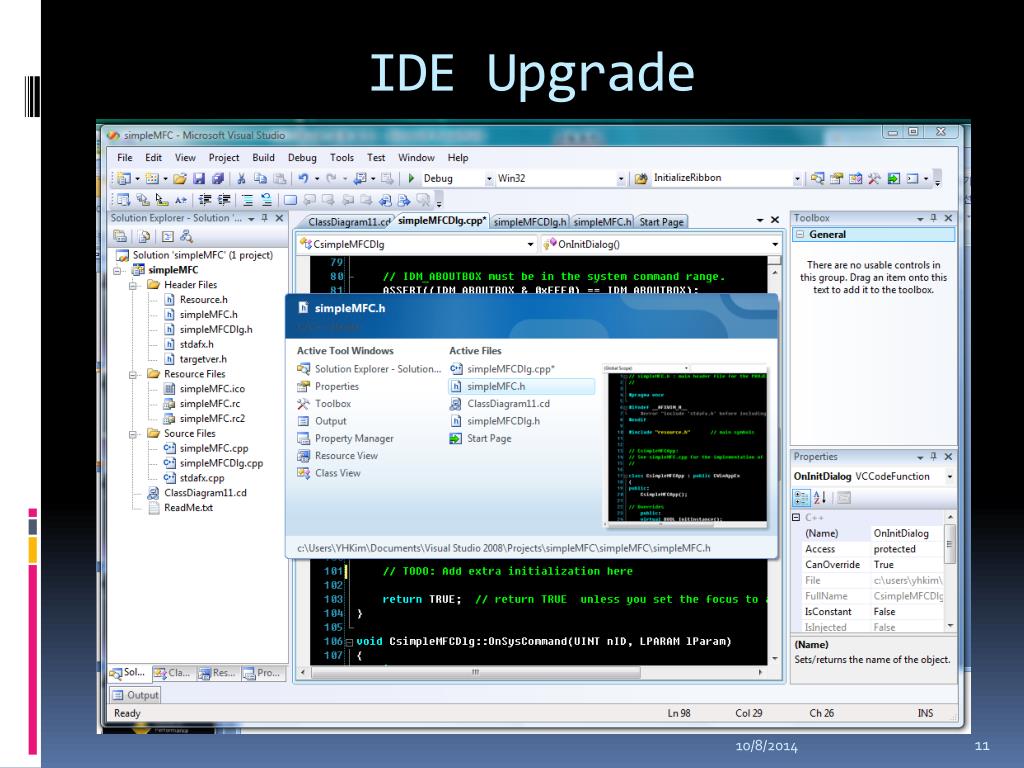1024x768 pixels.
Task: Open the OnInitDialog() member dropdown
Action: click(x=775, y=244)
